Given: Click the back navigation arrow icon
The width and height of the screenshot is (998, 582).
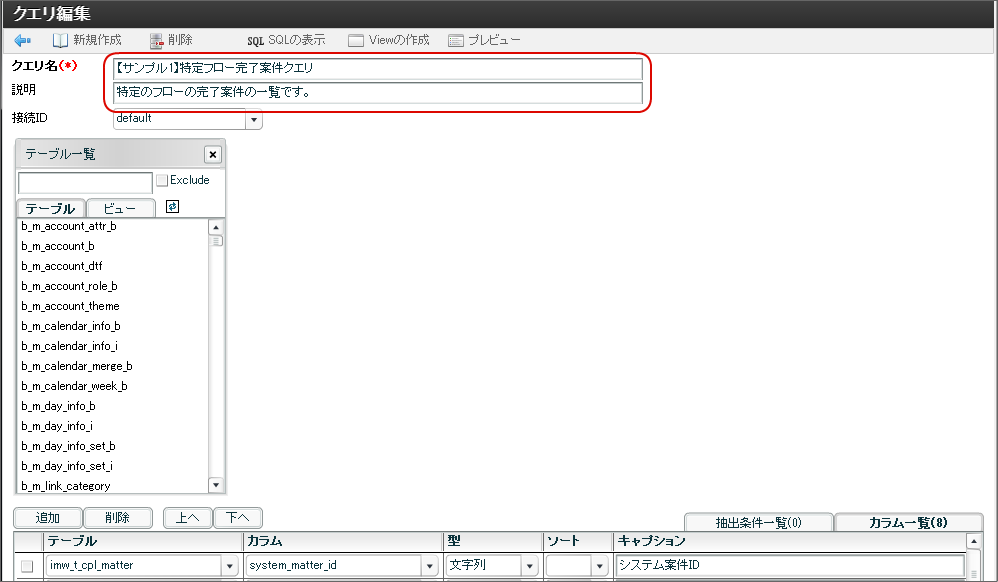Looking at the screenshot, I should 22,40.
